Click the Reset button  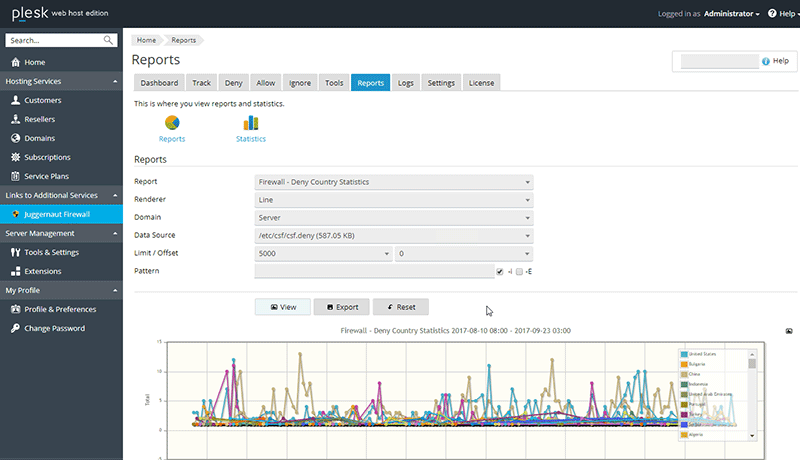click(x=401, y=307)
